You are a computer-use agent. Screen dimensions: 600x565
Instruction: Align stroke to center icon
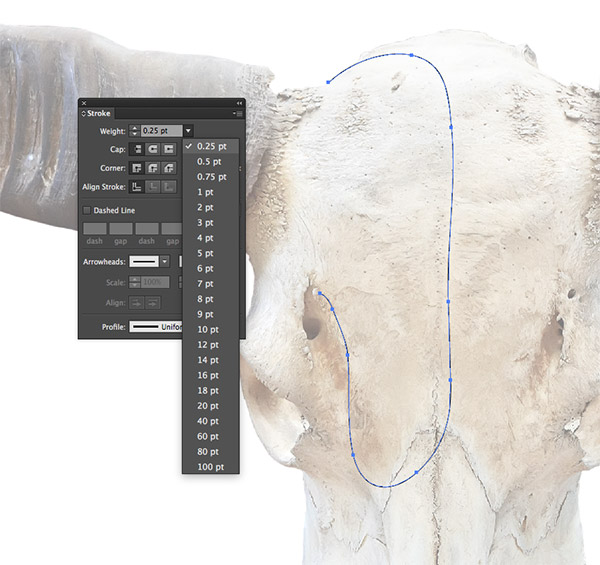point(137,187)
